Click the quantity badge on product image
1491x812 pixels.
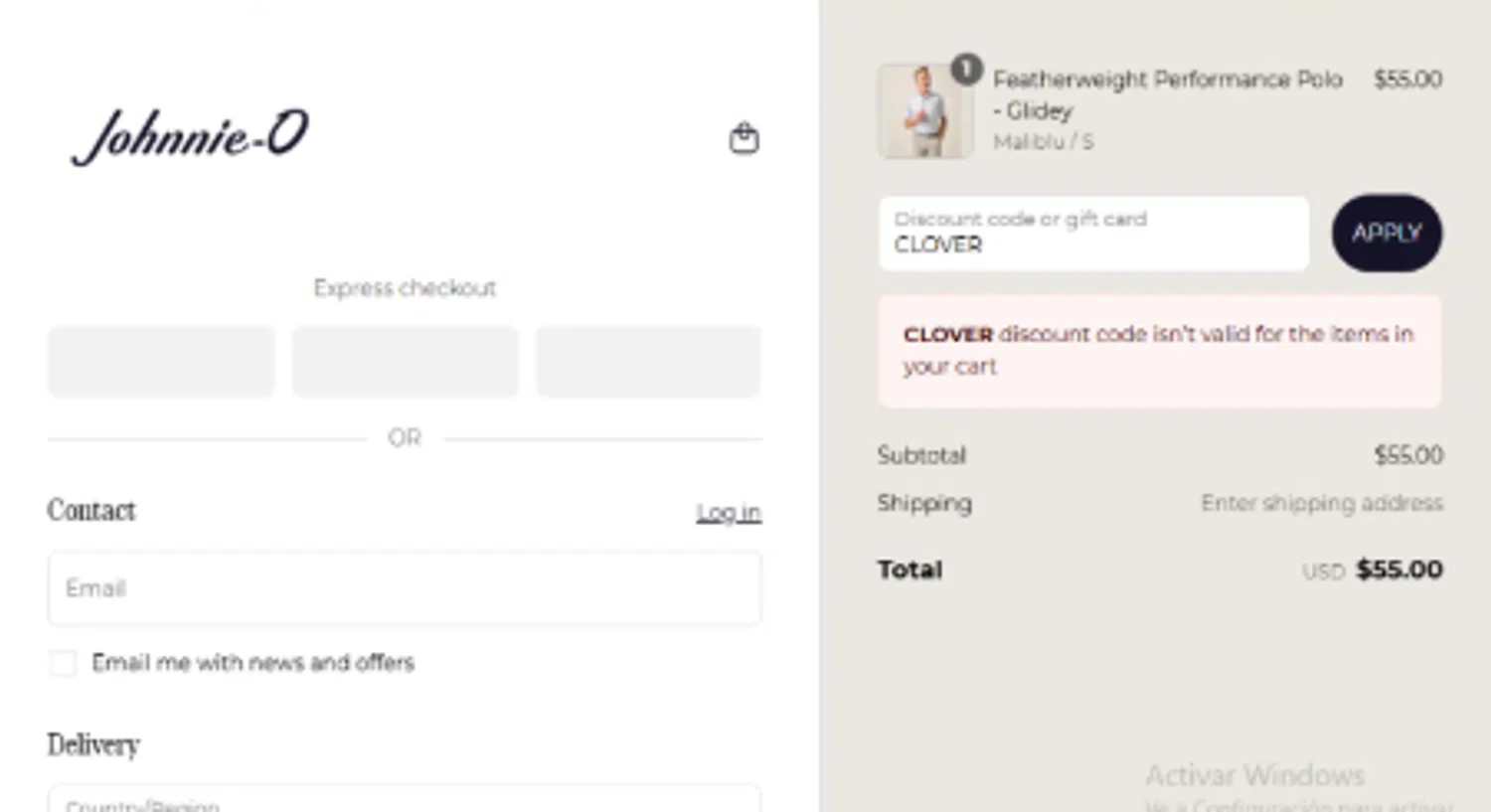(x=966, y=69)
